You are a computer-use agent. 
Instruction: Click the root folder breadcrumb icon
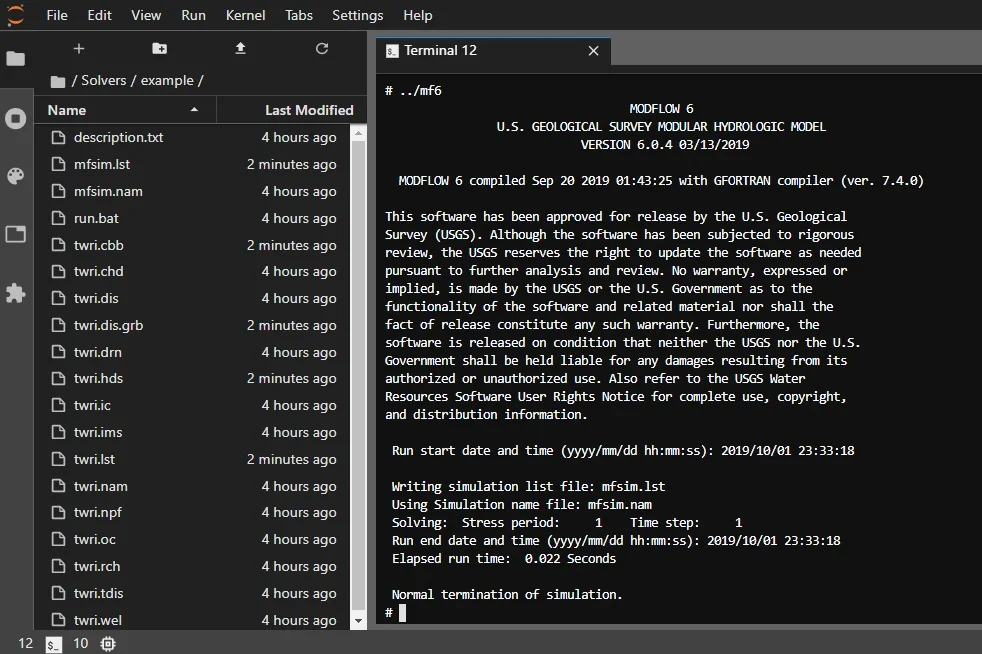58,81
